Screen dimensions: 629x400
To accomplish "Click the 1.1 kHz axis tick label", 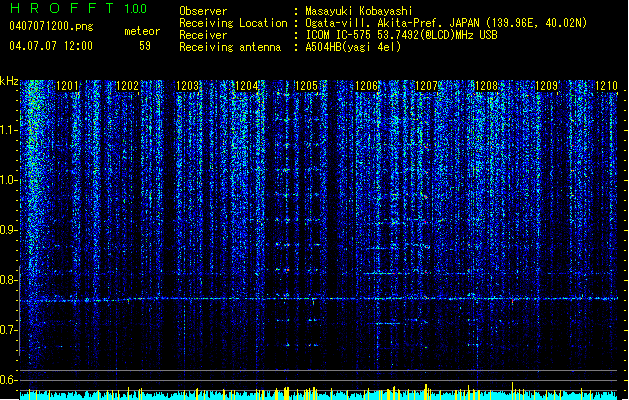I will [9, 130].
